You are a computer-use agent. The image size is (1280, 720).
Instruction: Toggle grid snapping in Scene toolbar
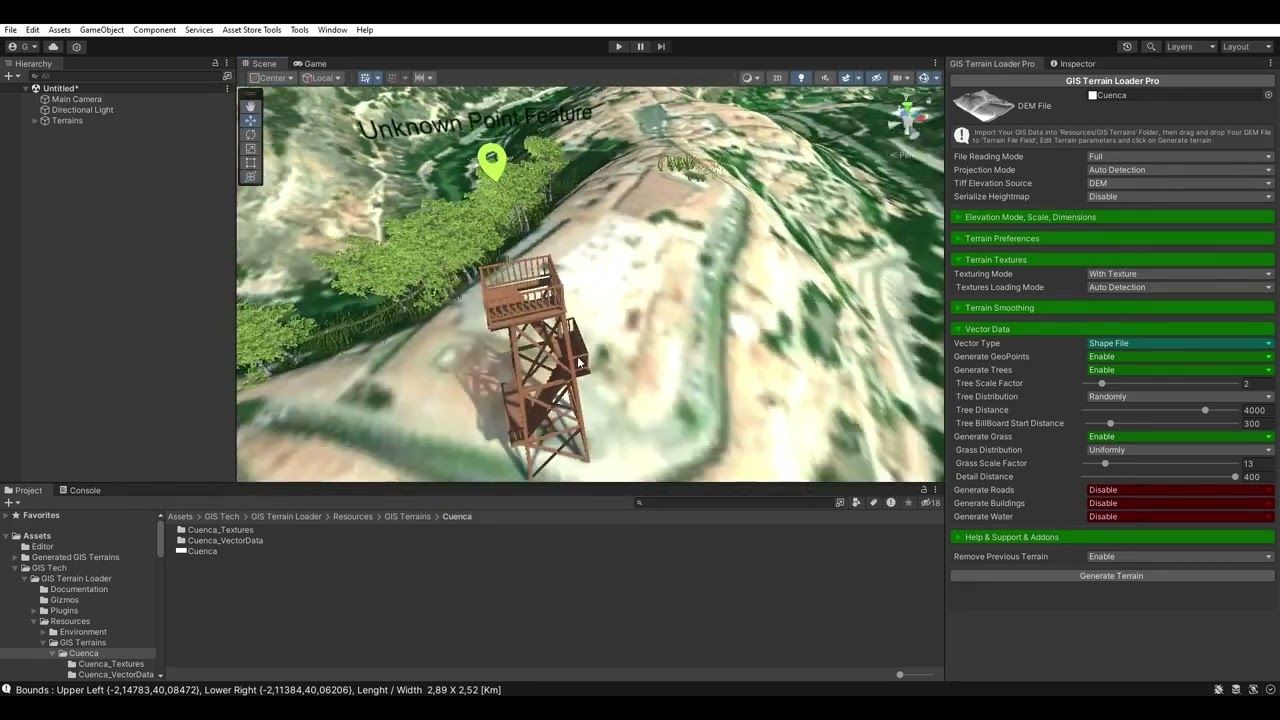point(392,78)
